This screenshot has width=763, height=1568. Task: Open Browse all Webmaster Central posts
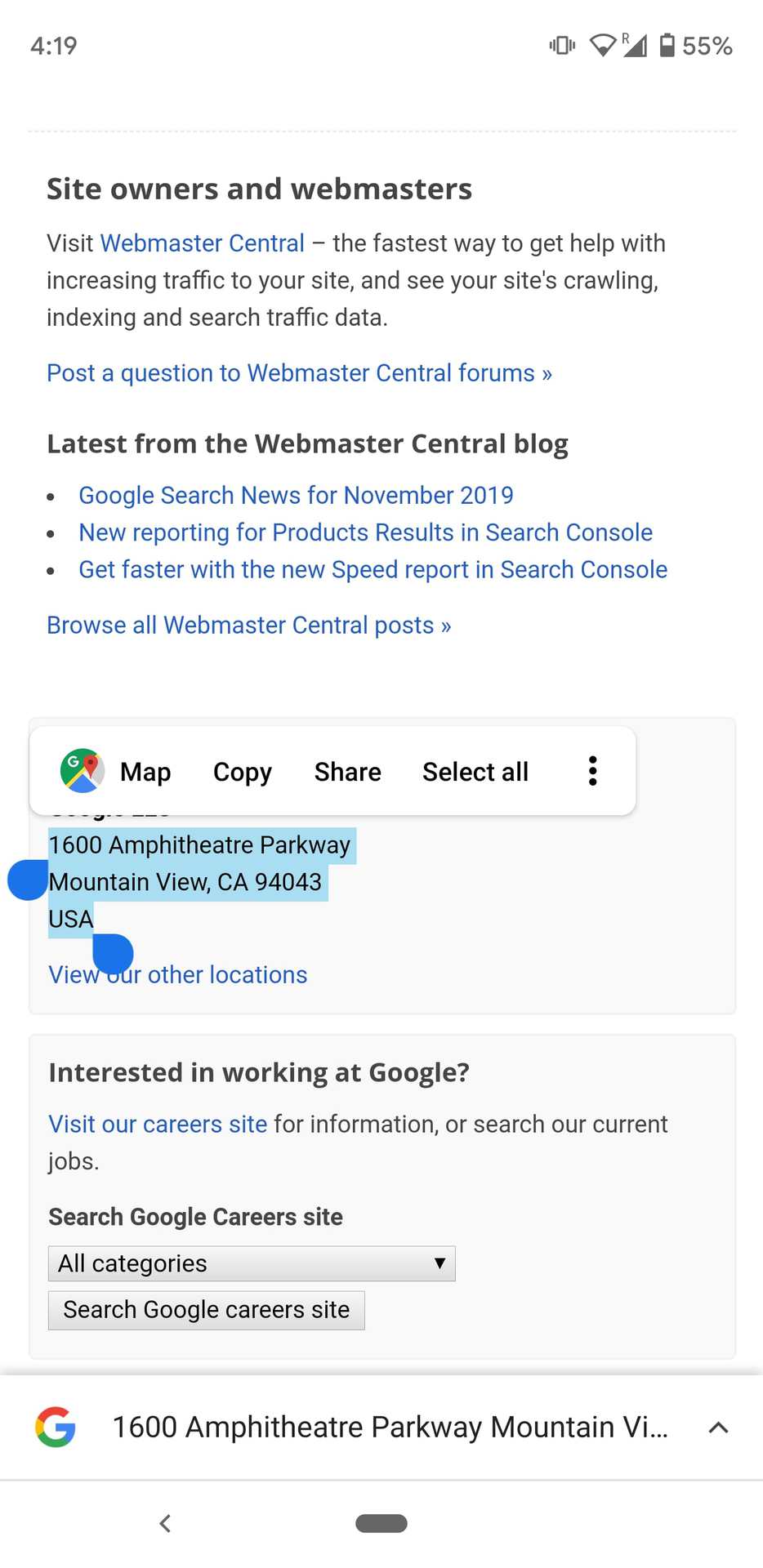coord(249,626)
